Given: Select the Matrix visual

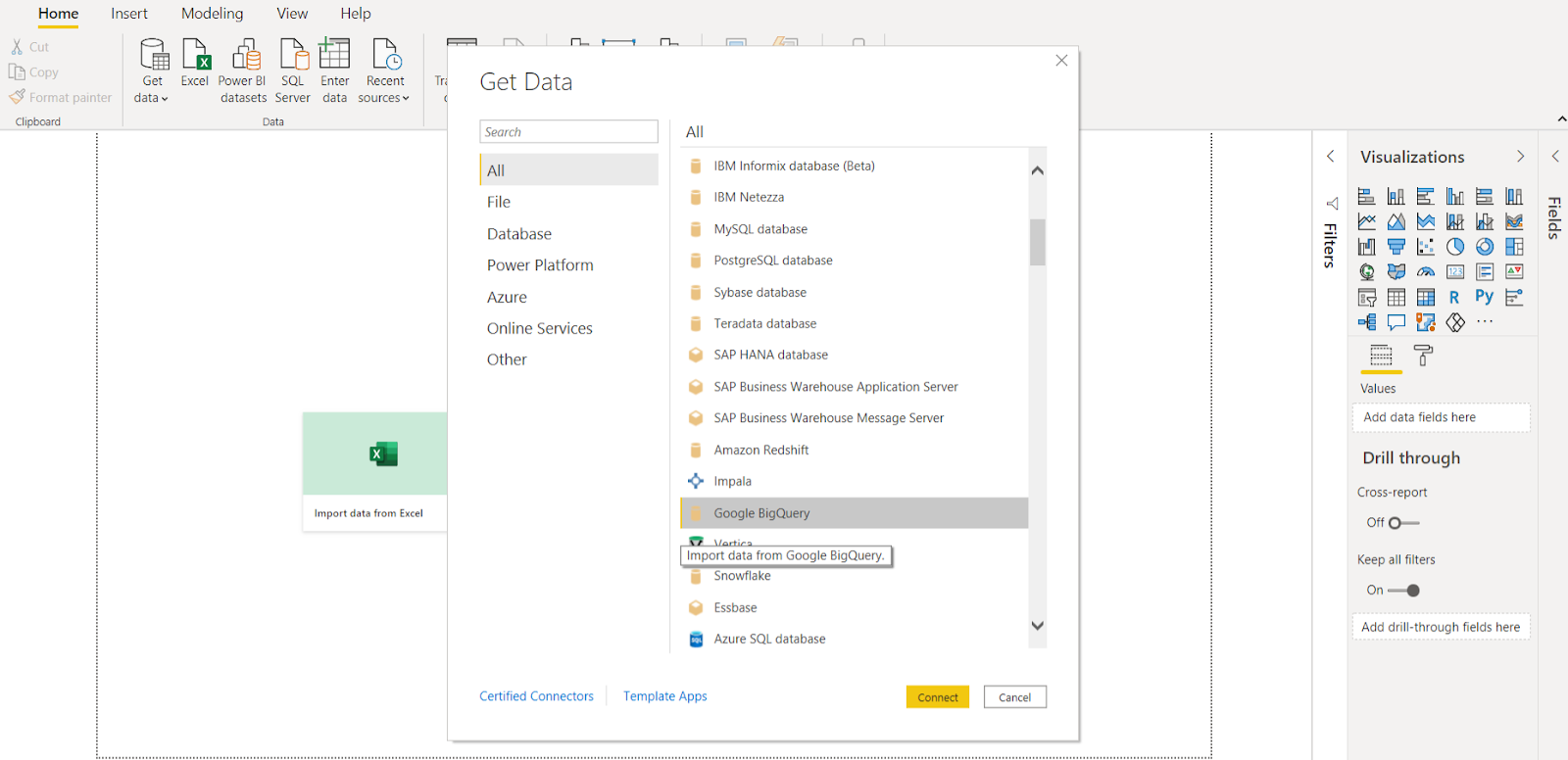Looking at the screenshot, I should point(1426,298).
